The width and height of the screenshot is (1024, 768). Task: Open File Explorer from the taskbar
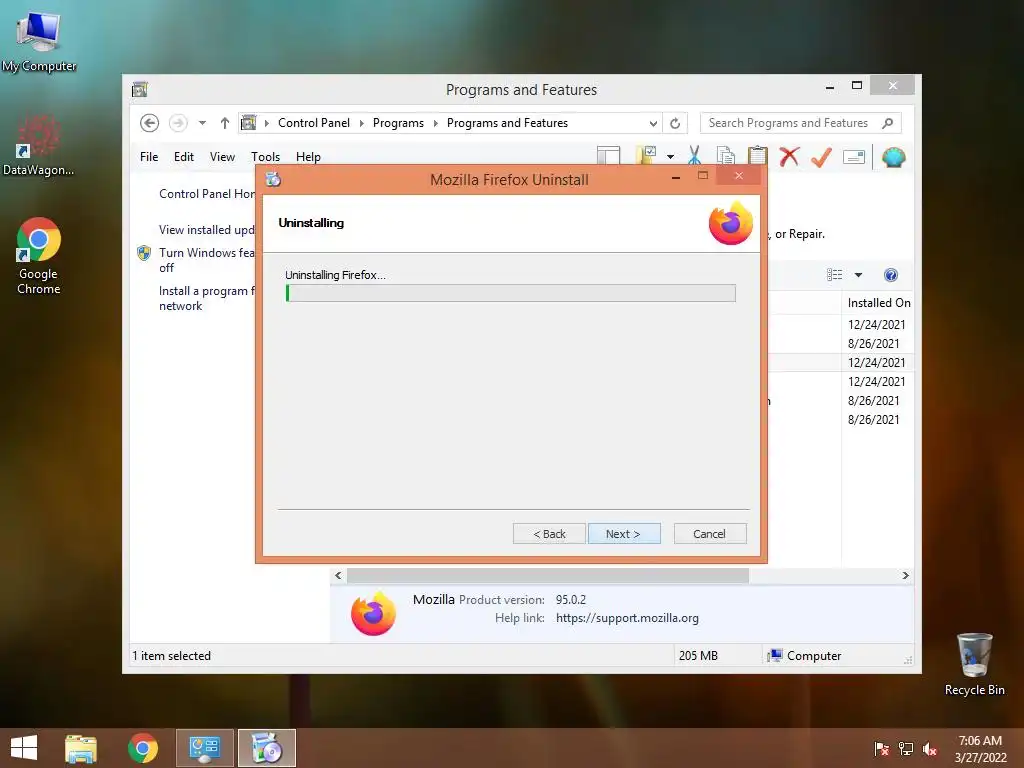pyautogui.click(x=81, y=748)
